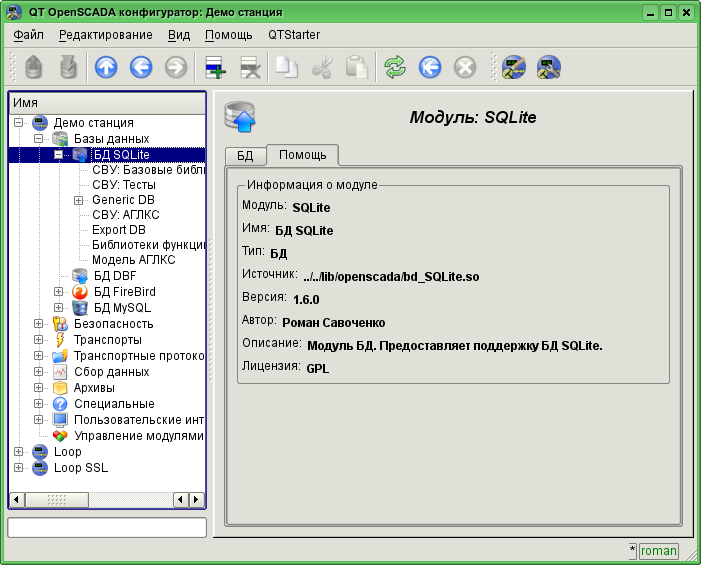Click the Транспорты lightning icon
The height and width of the screenshot is (565, 701).
tap(60, 340)
